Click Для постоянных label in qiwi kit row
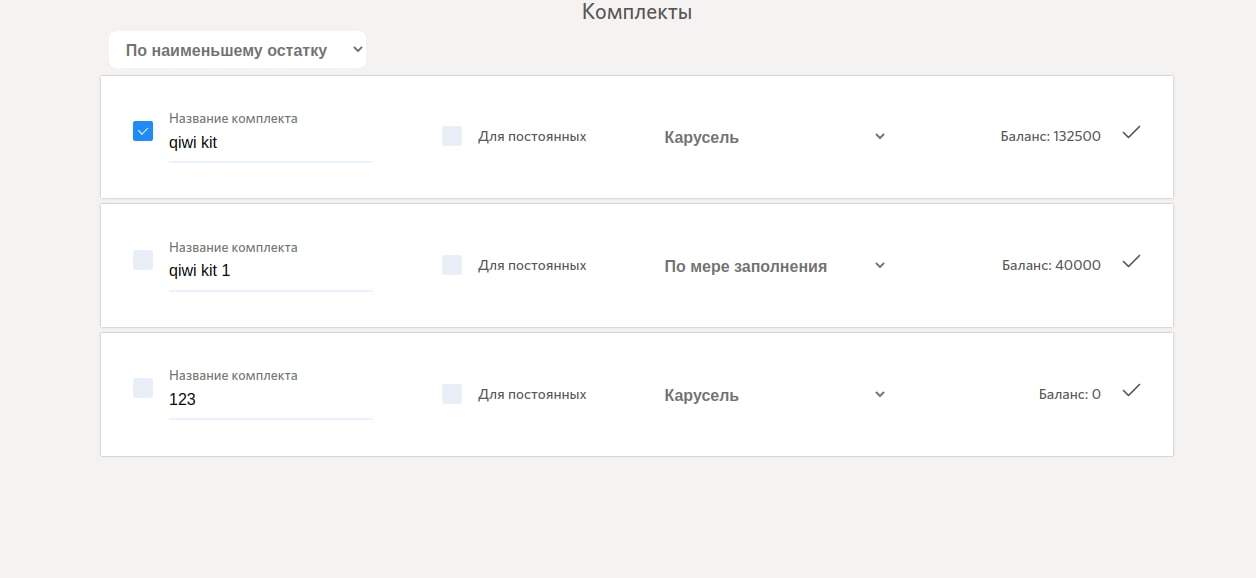Screen dimensions: 1256x578 pos(532,136)
